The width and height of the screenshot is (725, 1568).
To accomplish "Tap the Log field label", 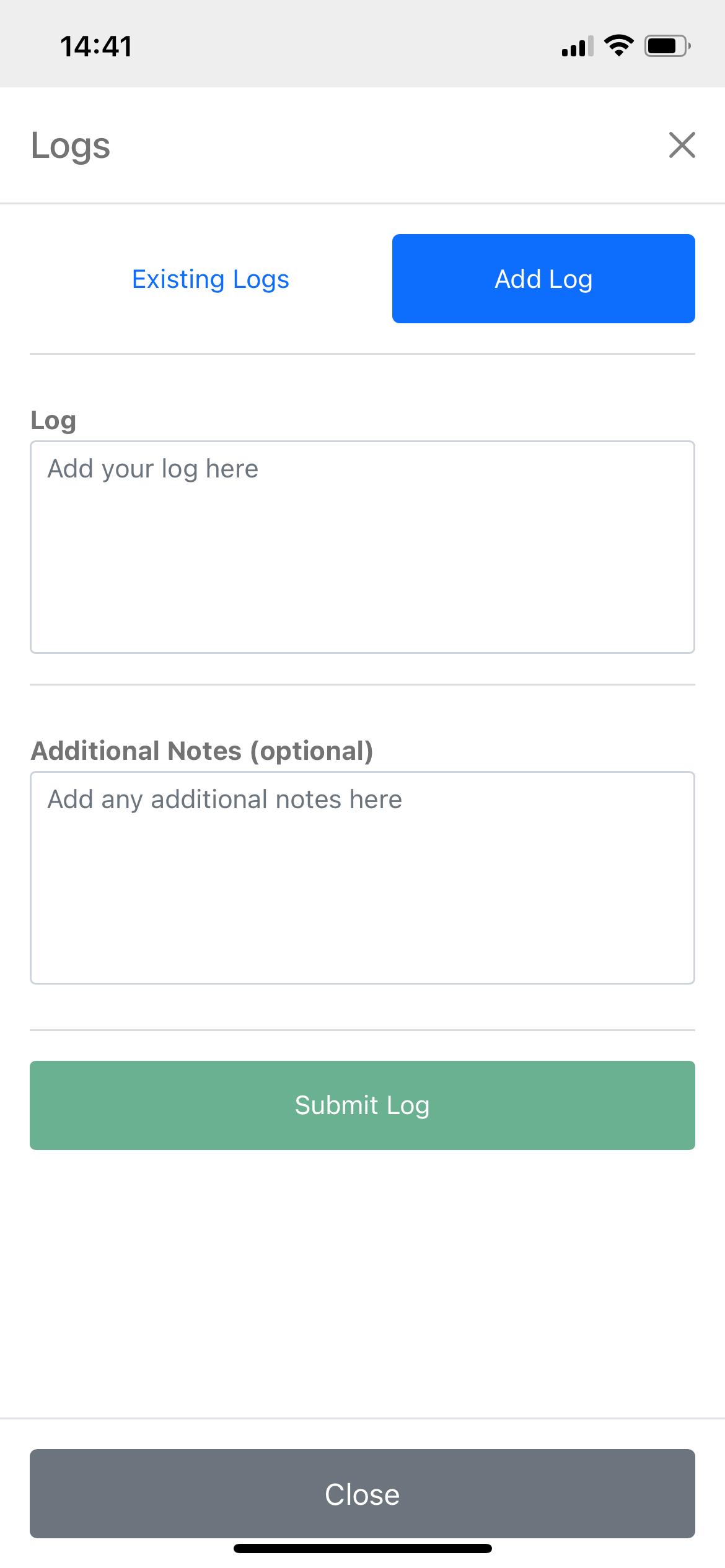I will 53,419.
